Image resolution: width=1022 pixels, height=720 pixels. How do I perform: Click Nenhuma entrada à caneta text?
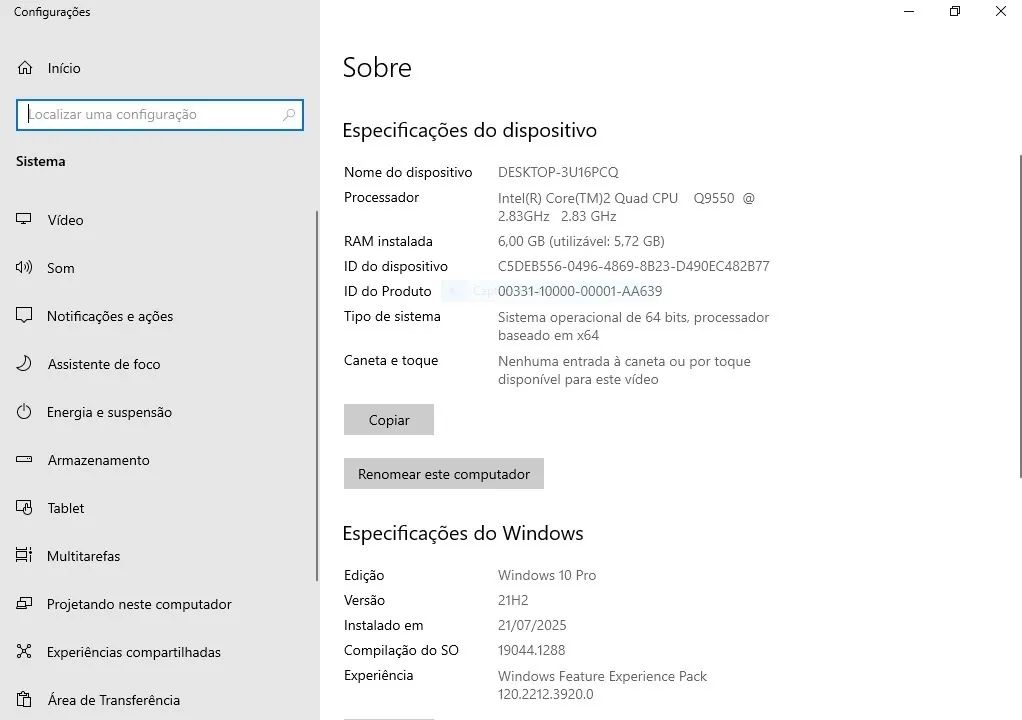(x=624, y=370)
